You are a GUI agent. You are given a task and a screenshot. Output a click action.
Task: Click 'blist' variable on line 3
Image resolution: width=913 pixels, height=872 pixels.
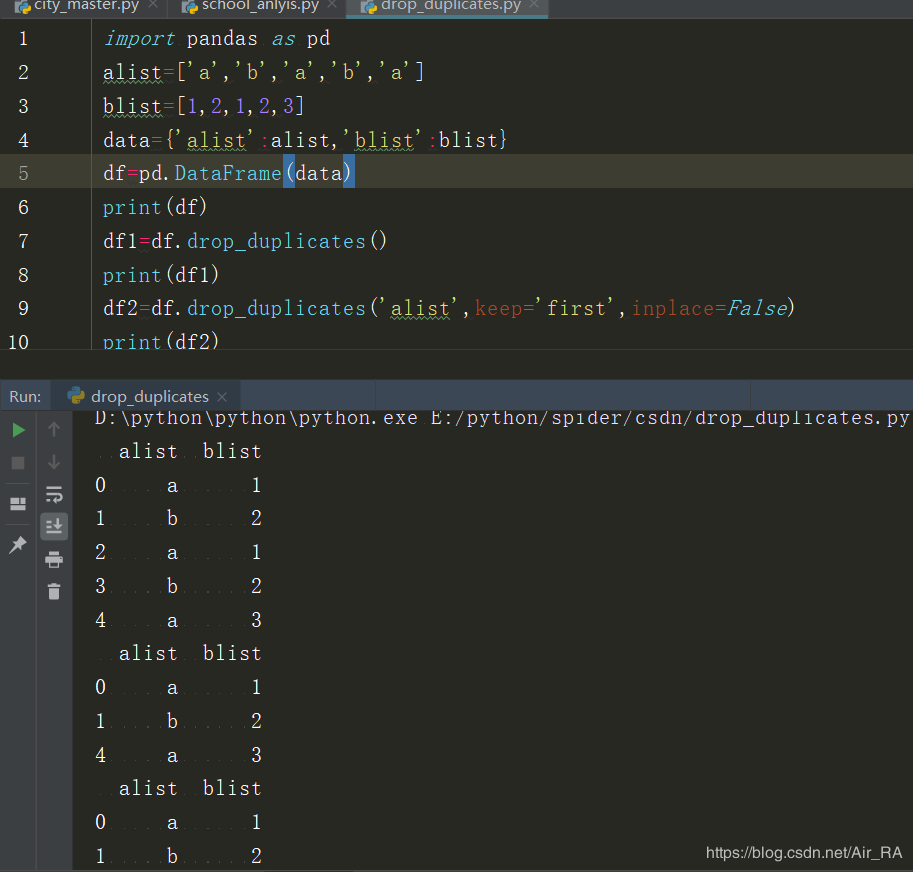132,106
